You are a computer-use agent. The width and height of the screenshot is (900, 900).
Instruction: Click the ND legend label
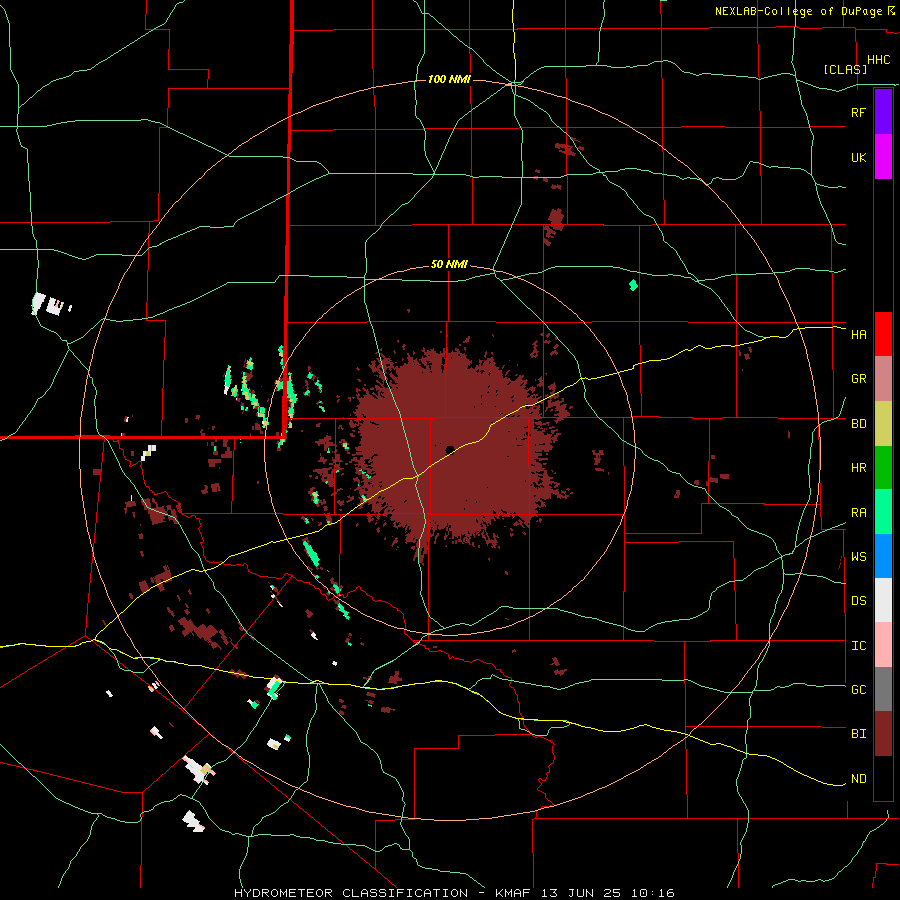tap(858, 778)
